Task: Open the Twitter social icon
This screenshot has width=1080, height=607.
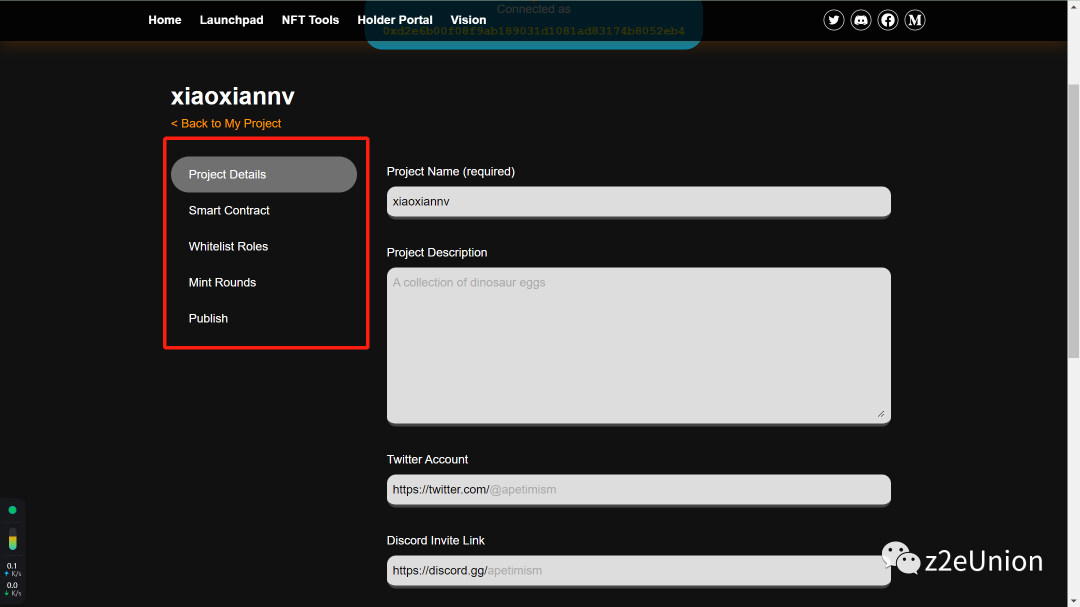Action: point(834,20)
